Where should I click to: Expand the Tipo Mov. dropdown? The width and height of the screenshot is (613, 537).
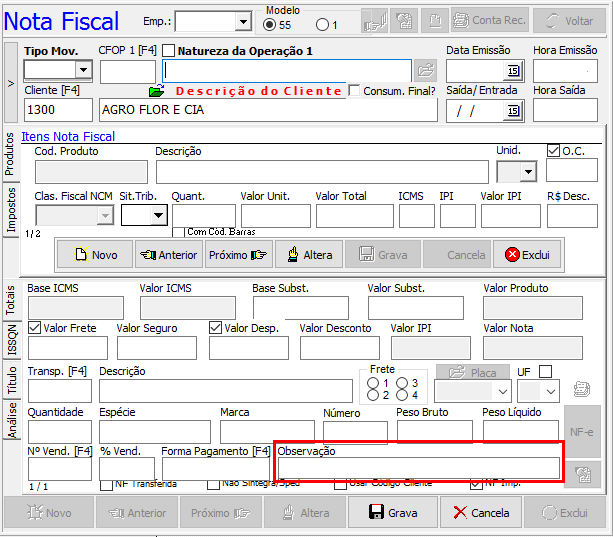82,70
